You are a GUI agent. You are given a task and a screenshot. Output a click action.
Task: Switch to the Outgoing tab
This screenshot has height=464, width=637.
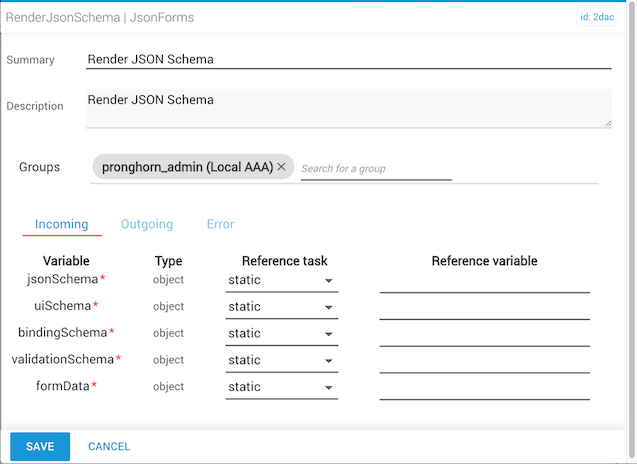(x=147, y=224)
